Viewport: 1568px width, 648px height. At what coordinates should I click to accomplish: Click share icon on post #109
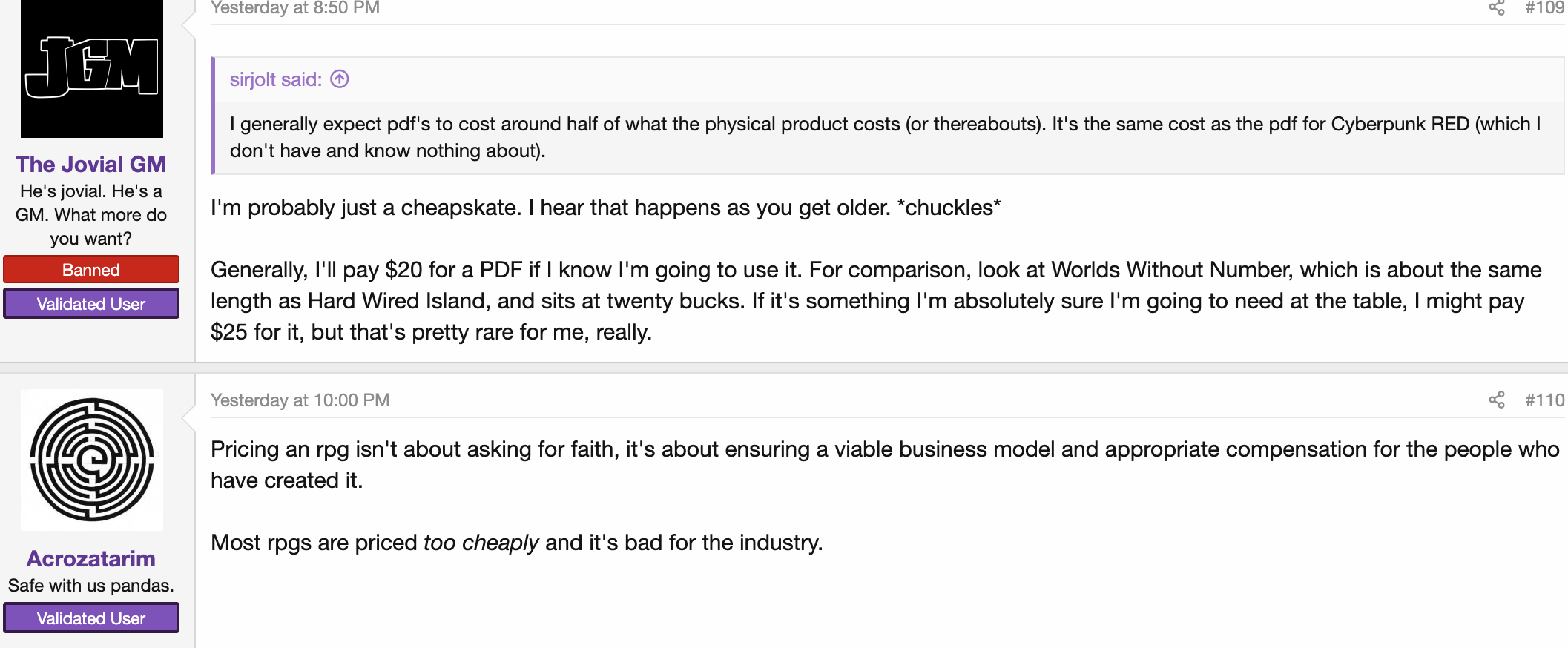pos(1496,7)
